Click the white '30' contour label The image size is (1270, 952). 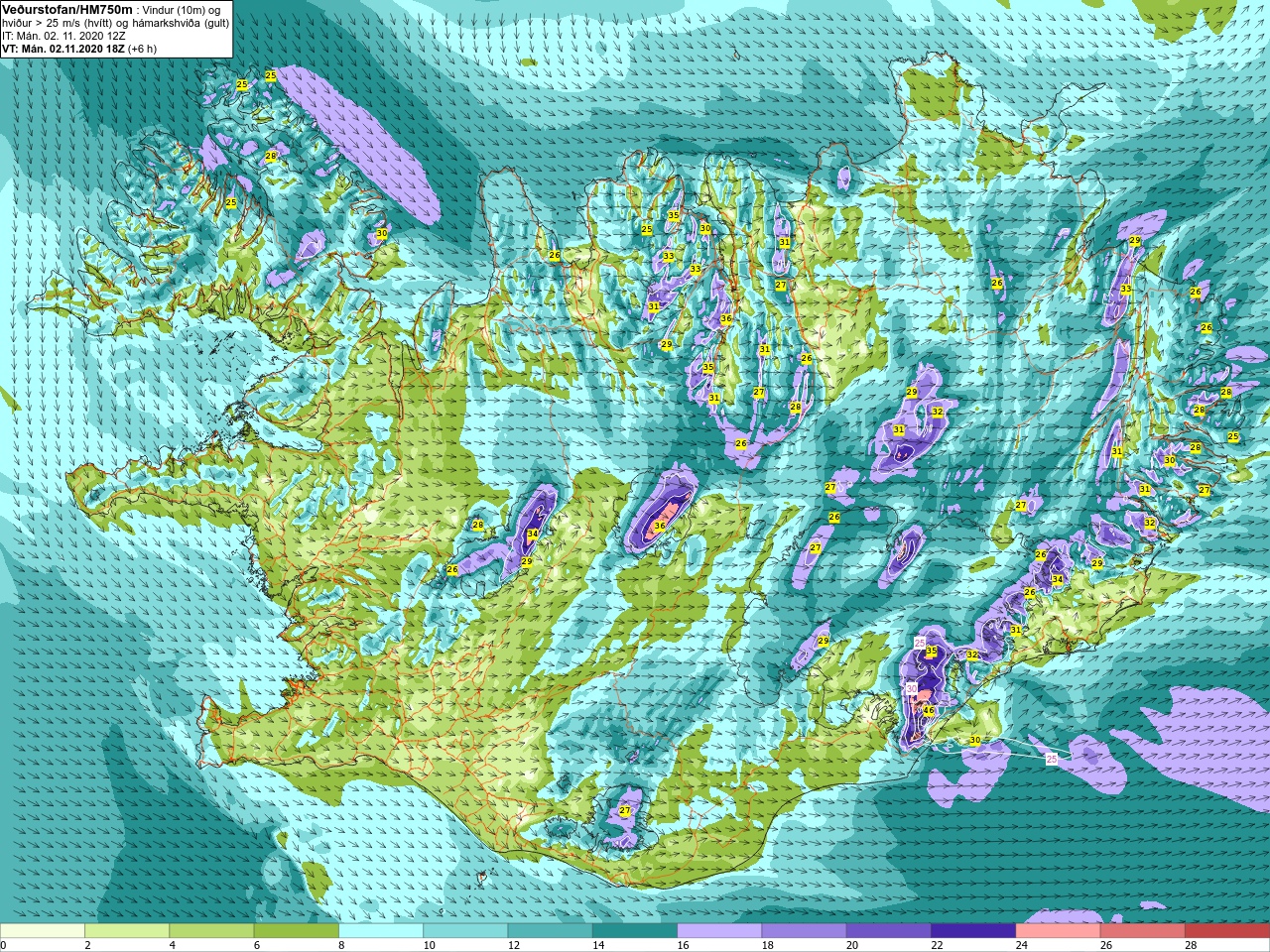pyautogui.click(x=912, y=688)
